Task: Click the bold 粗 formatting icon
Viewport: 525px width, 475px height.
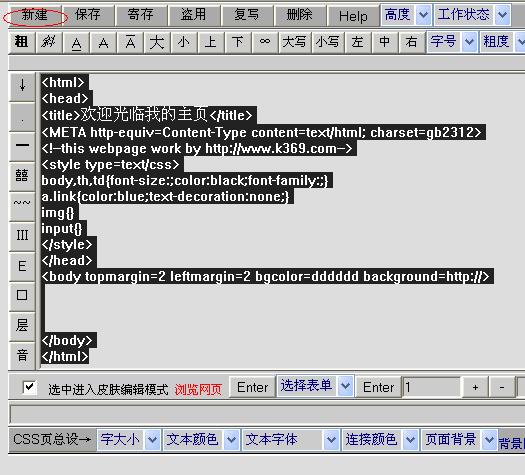Action: (x=21, y=43)
